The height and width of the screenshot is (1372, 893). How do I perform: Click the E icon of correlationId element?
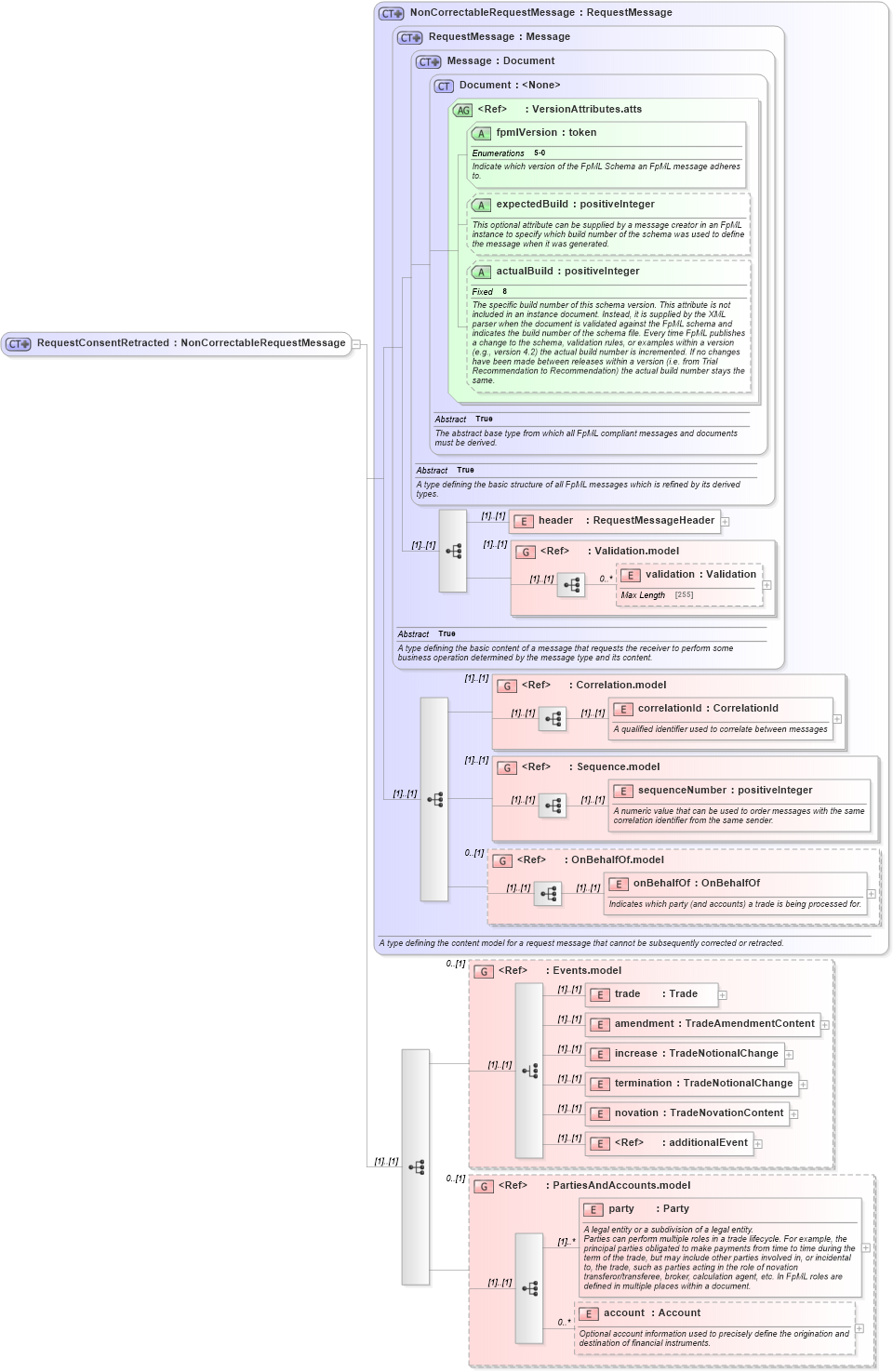pyautogui.click(x=623, y=710)
